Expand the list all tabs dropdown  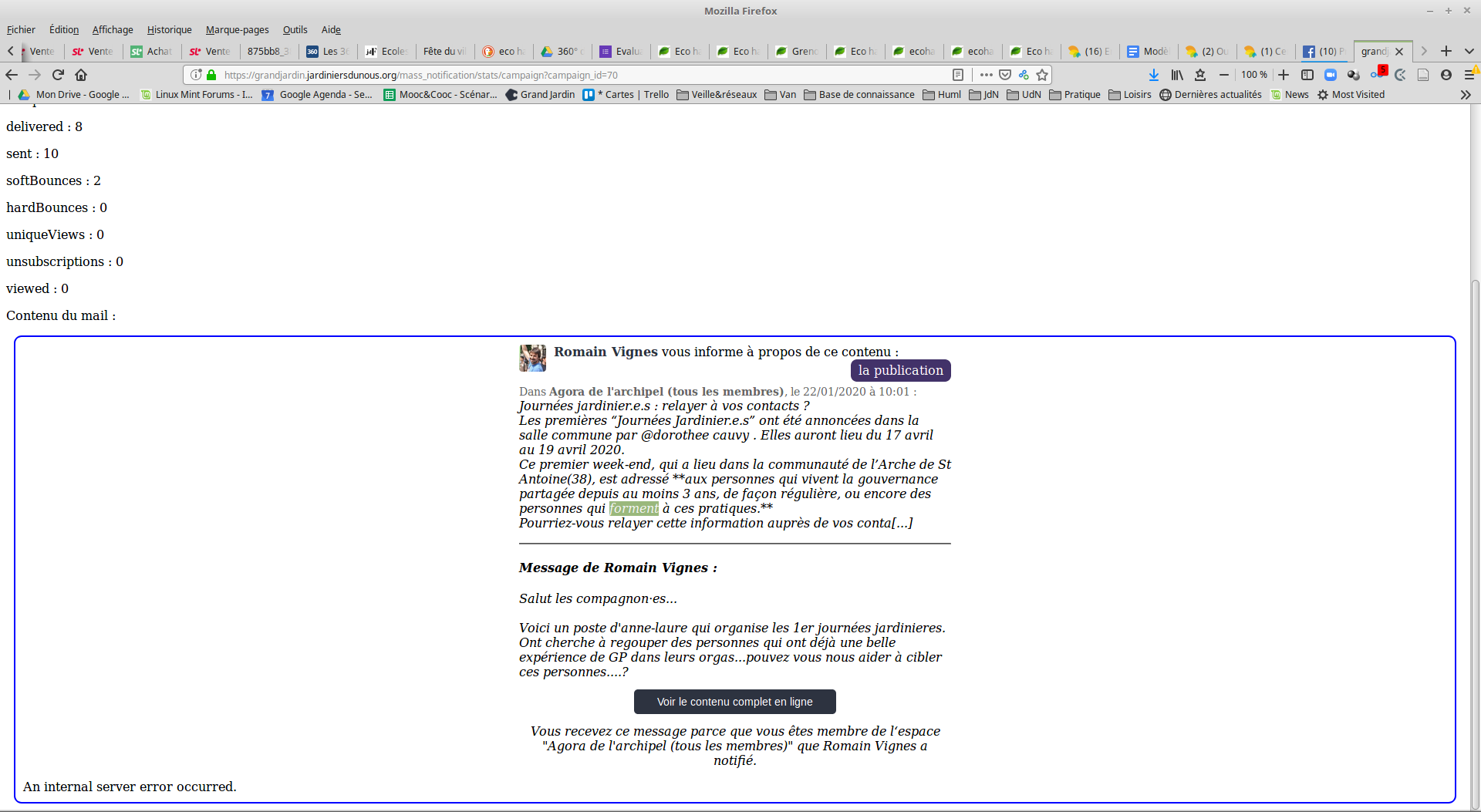(x=1469, y=51)
